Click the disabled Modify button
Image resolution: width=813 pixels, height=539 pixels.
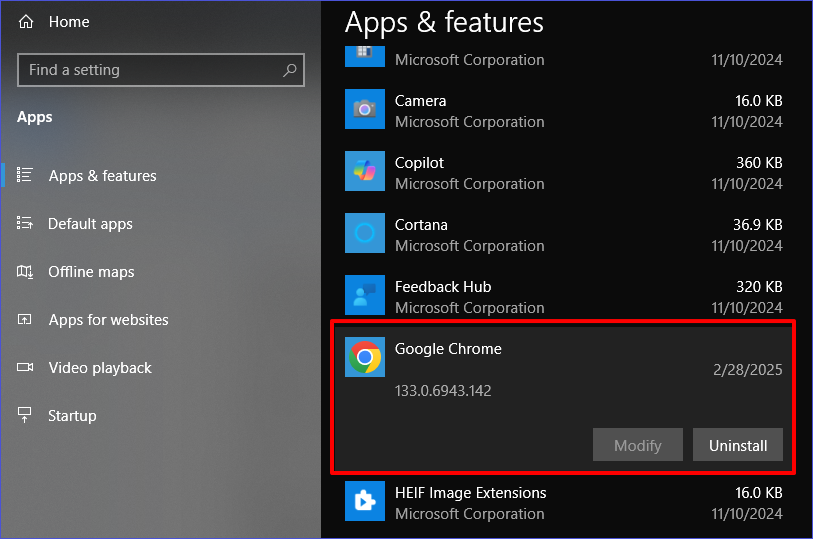(638, 445)
